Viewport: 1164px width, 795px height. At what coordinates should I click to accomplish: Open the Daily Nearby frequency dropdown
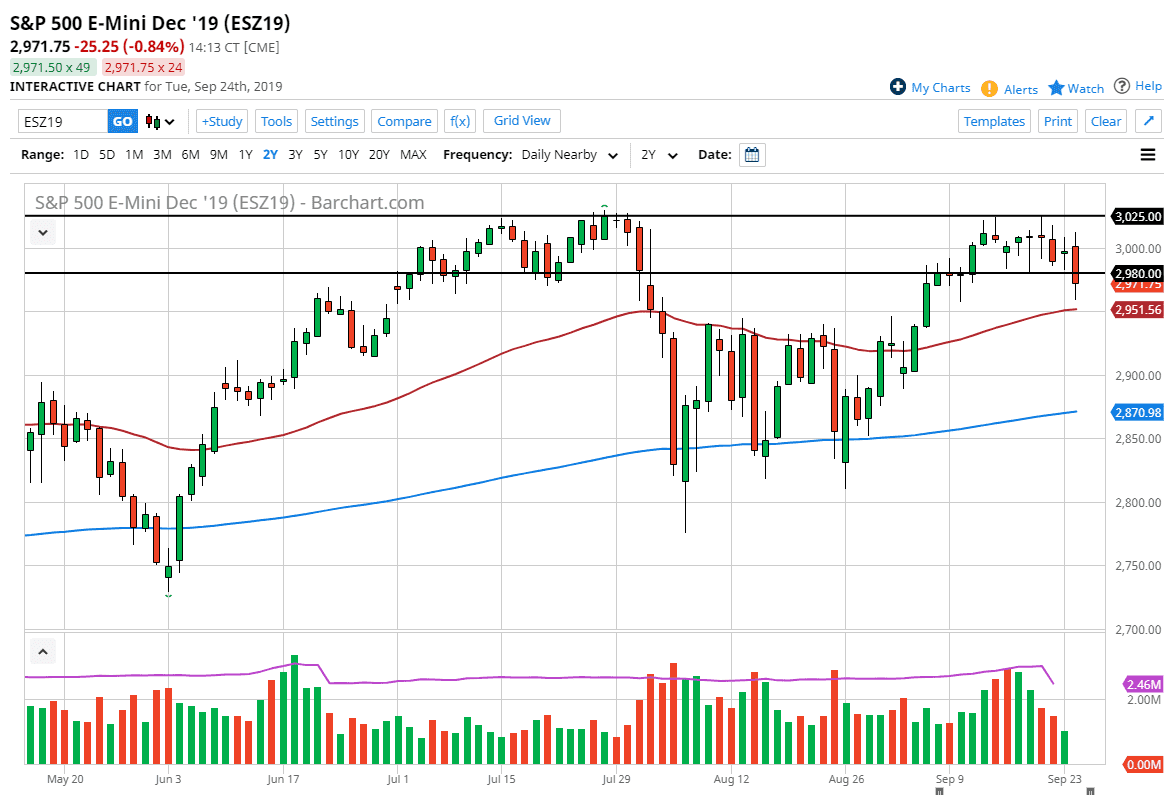pos(568,154)
